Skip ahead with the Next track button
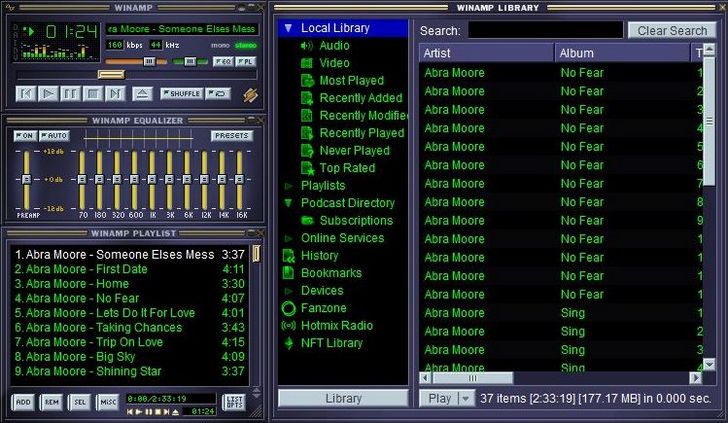The width and height of the screenshot is (728, 423). pyautogui.click(x=115, y=94)
